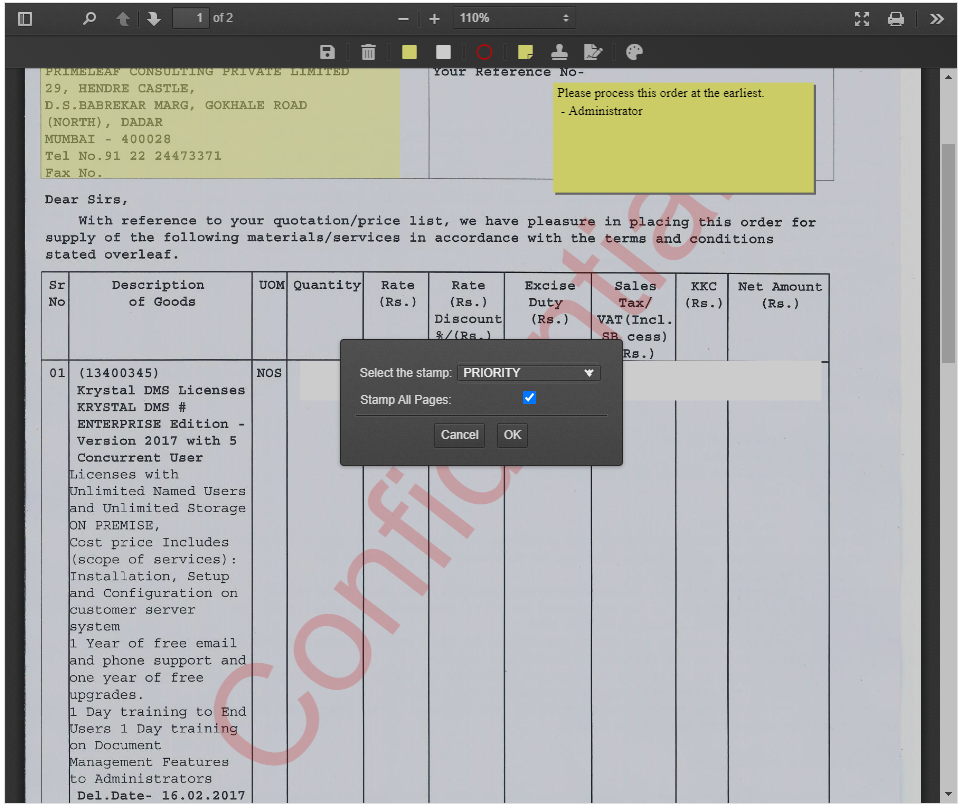The image size is (963, 810).
Task: Click the 'MUMBAI - 400028' address line
Action: click(107, 139)
